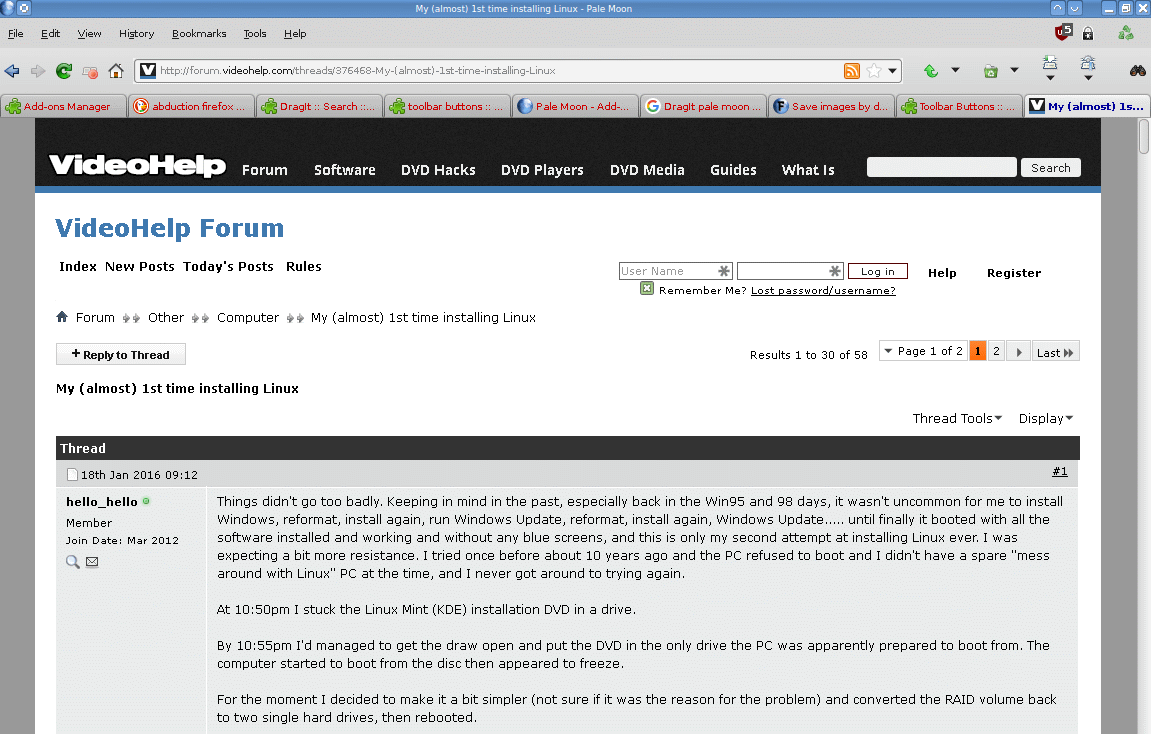Open the File menu
This screenshot has height=734, width=1151.
[15, 34]
